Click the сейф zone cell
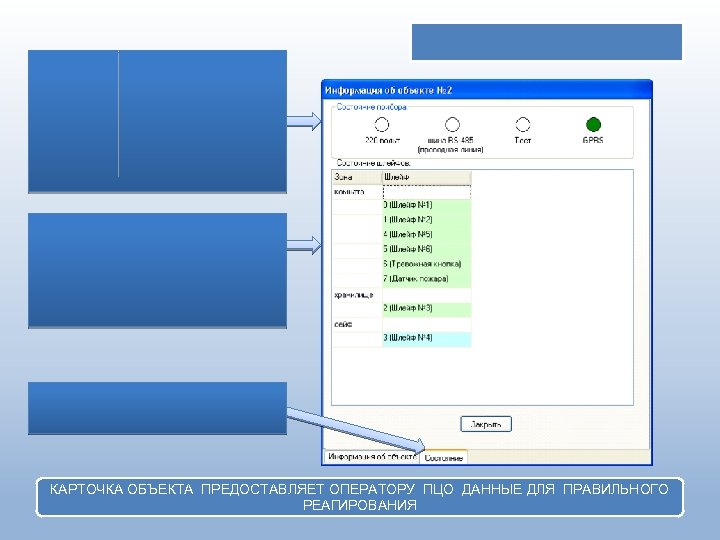Image resolution: width=720 pixels, height=540 pixels. pyautogui.click(x=357, y=325)
